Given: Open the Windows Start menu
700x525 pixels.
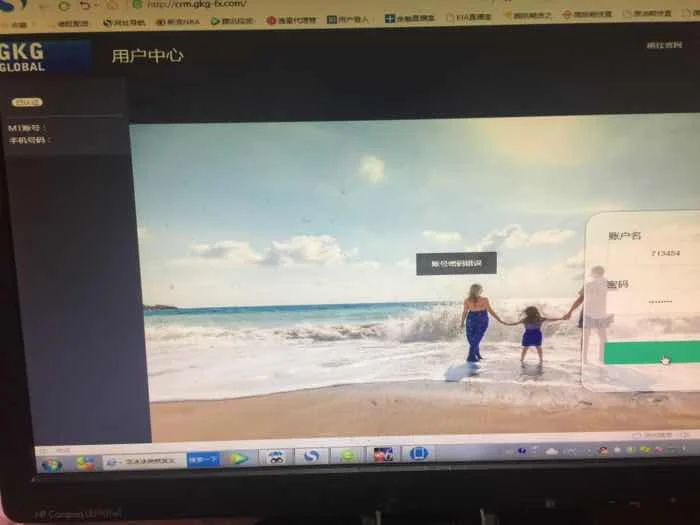Looking at the screenshot, I should pos(51,463).
